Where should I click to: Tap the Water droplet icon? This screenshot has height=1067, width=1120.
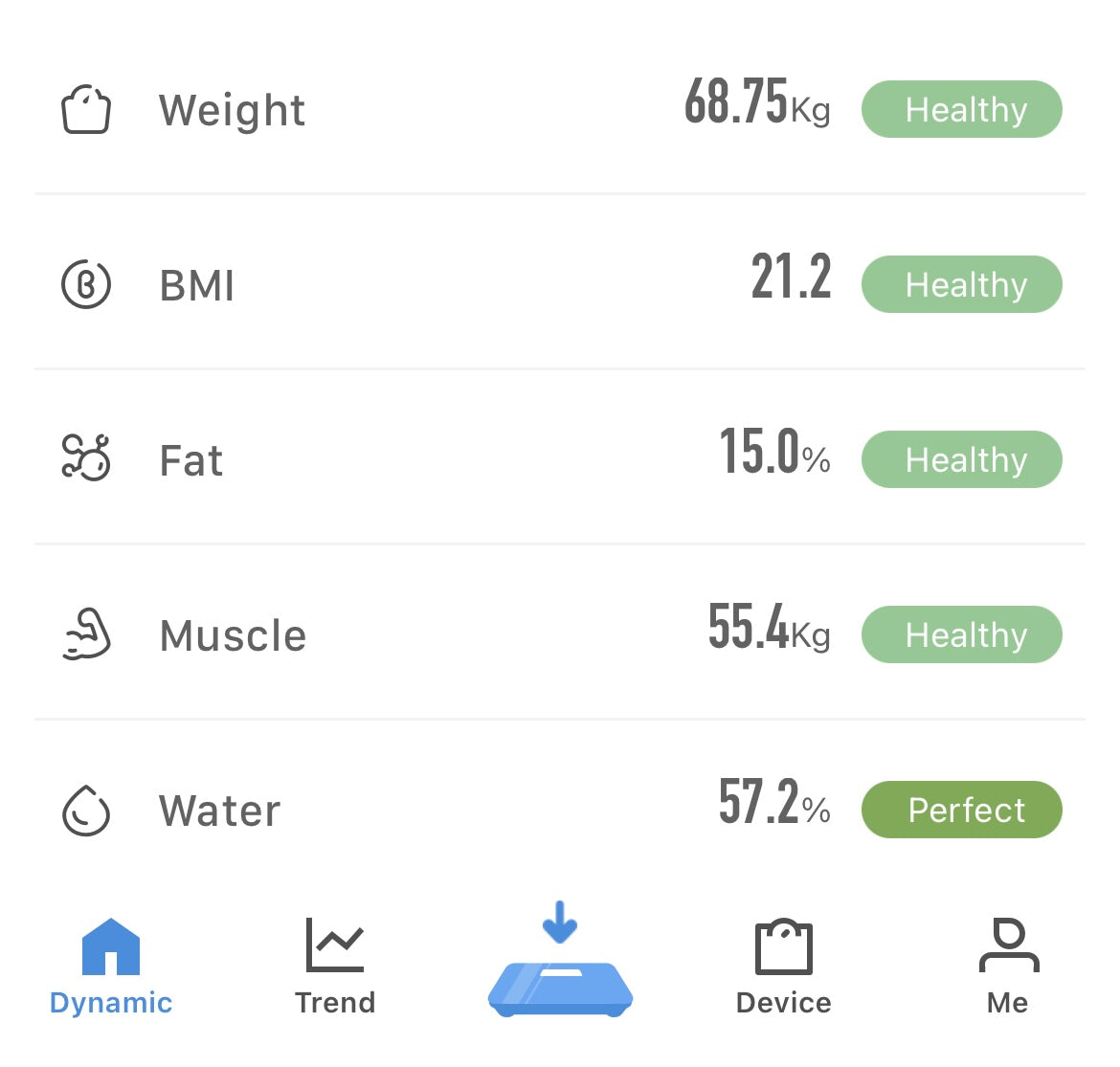point(86,811)
